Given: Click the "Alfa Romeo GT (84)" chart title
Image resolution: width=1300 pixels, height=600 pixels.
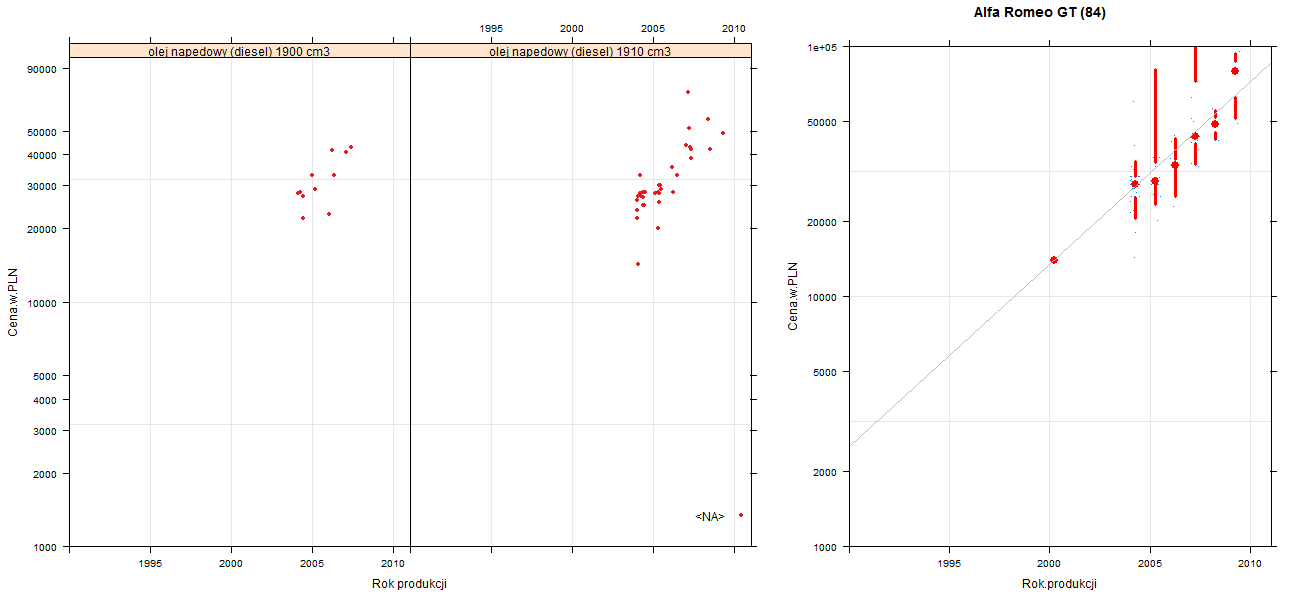Looking at the screenshot, I should [1039, 13].
